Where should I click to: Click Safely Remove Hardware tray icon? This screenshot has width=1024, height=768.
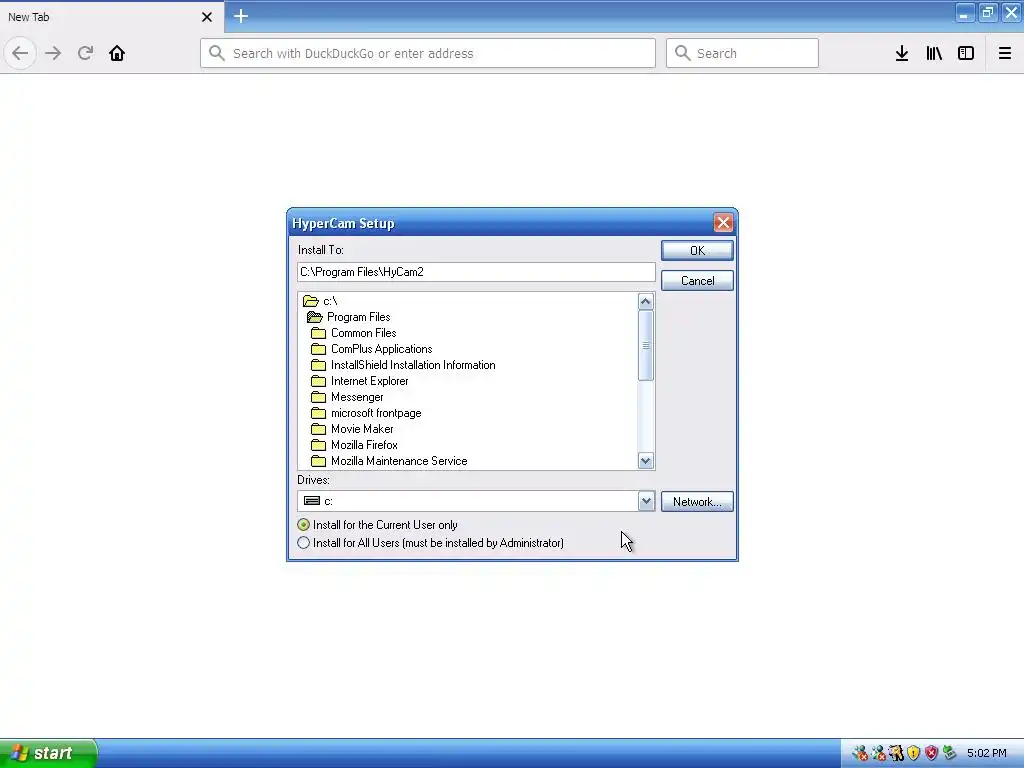[949, 754]
